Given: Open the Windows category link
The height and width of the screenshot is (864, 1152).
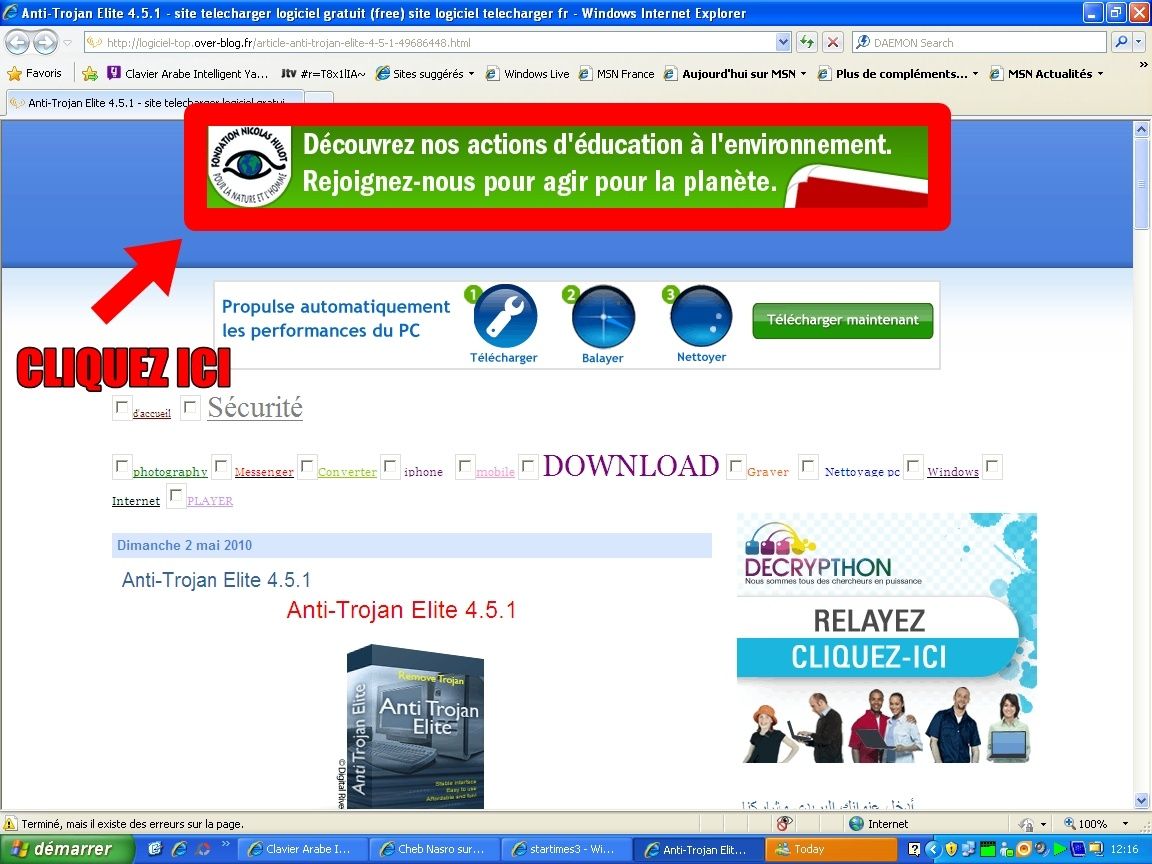Looking at the screenshot, I should coord(953,472).
